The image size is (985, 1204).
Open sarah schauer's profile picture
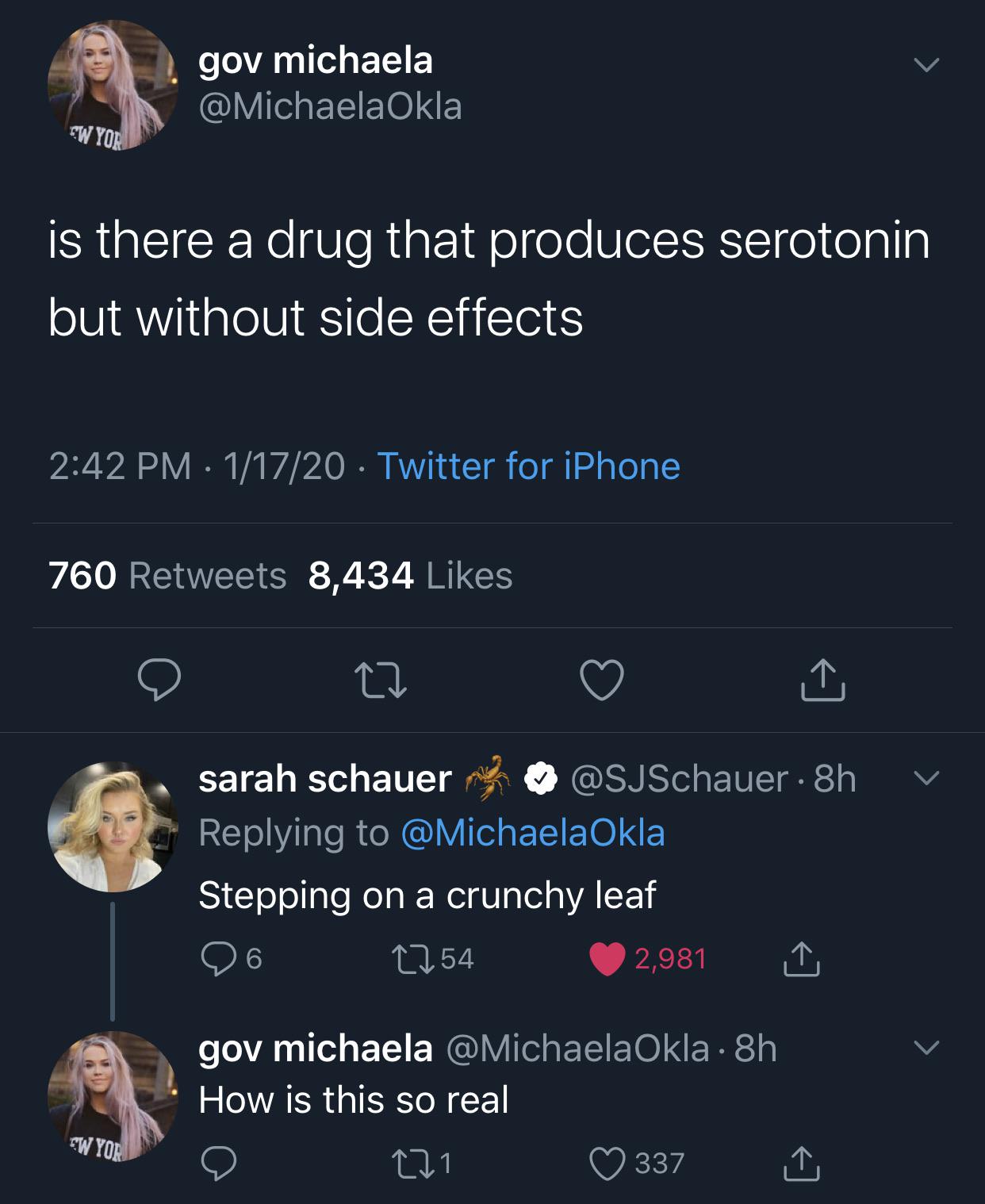[112, 826]
